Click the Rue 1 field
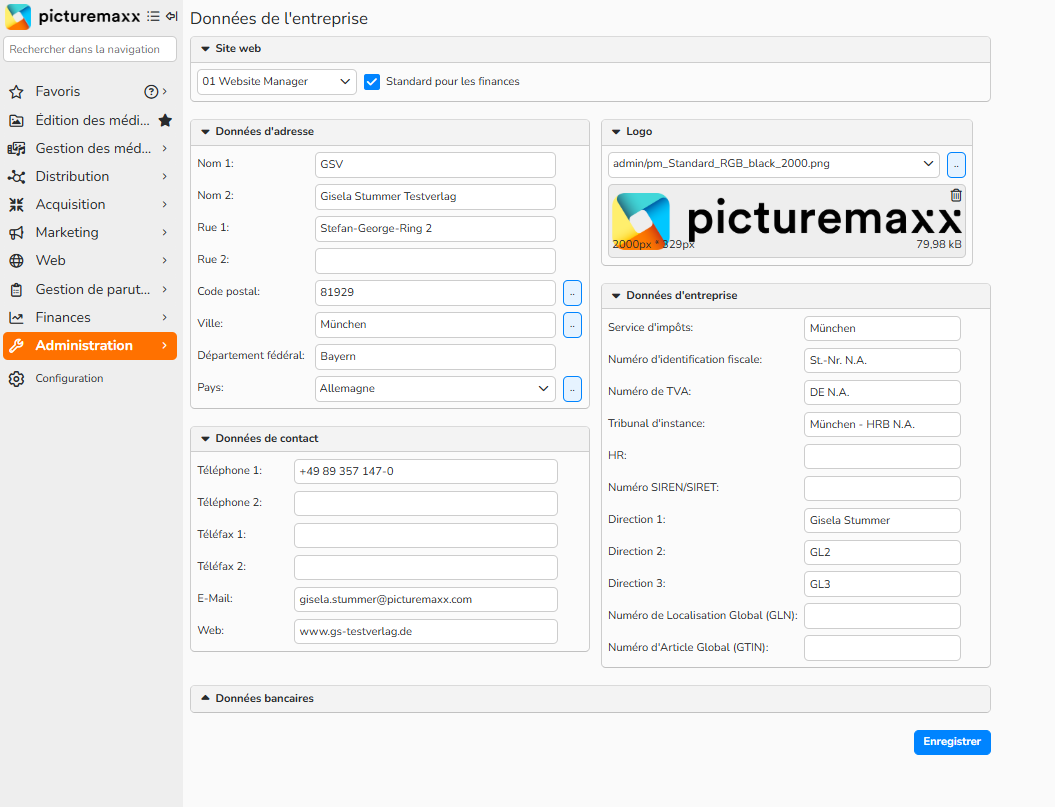Image resolution: width=1055 pixels, height=807 pixels. [x=435, y=229]
